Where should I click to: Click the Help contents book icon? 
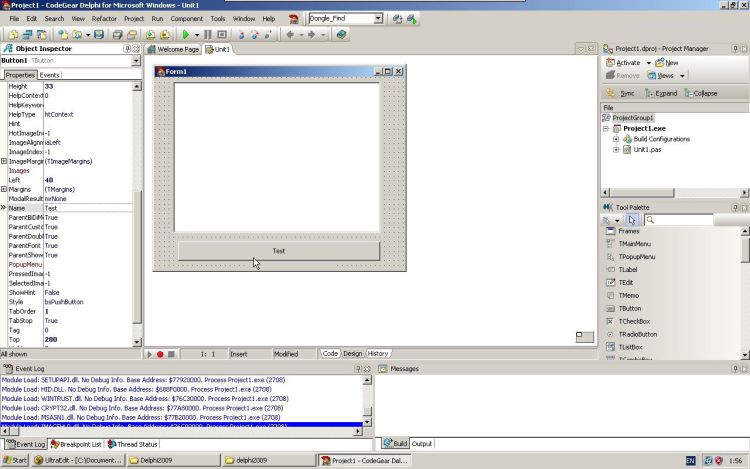tap(341, 34)
